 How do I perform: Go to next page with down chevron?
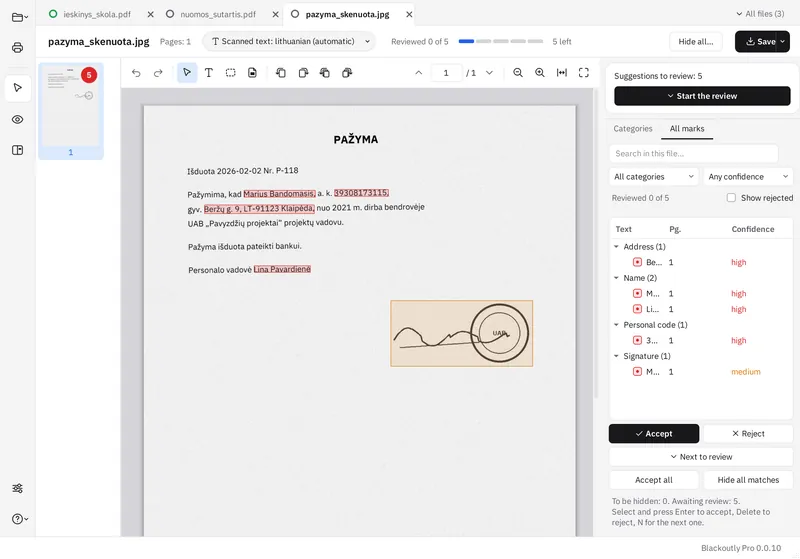tap(489, 73)
